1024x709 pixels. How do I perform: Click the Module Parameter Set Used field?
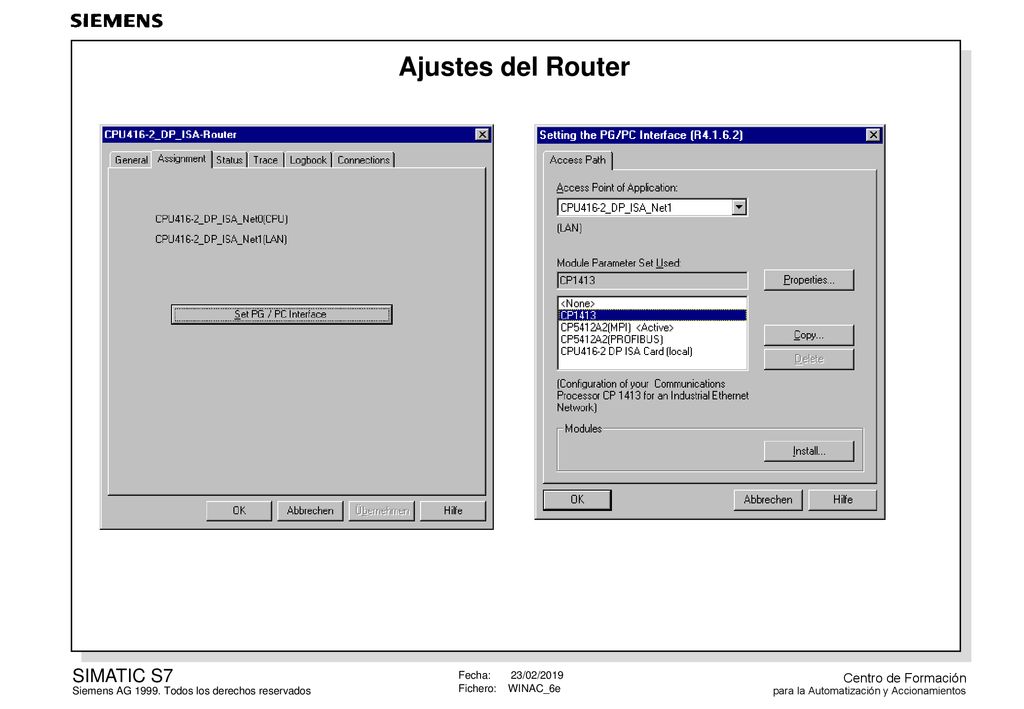click(652, 281)
